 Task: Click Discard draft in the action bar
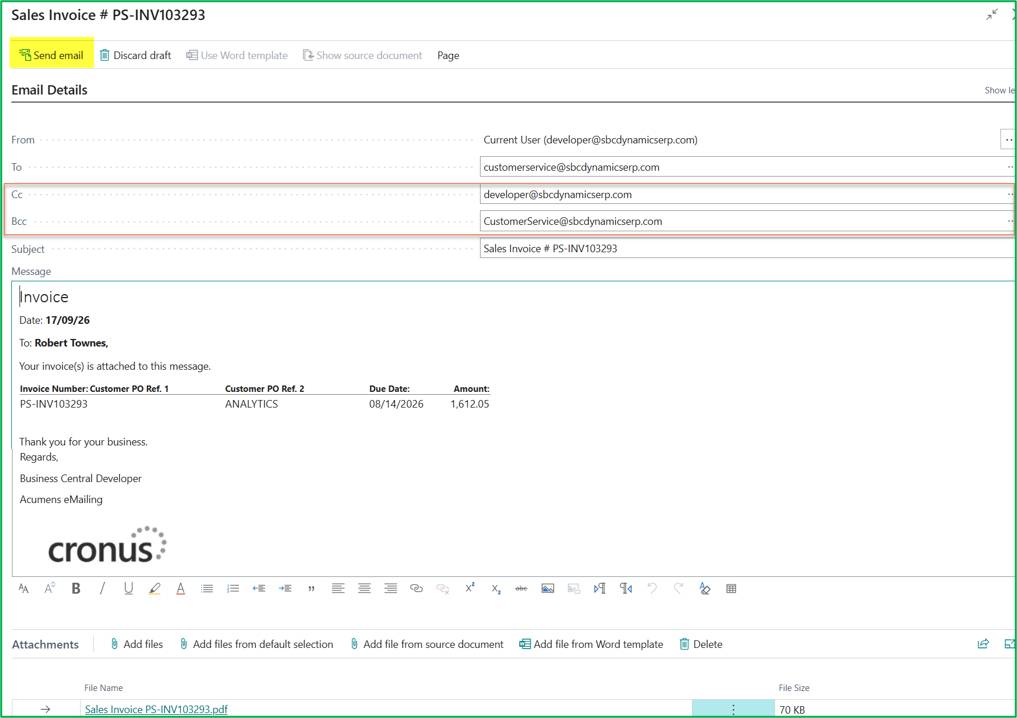point(135,55)
